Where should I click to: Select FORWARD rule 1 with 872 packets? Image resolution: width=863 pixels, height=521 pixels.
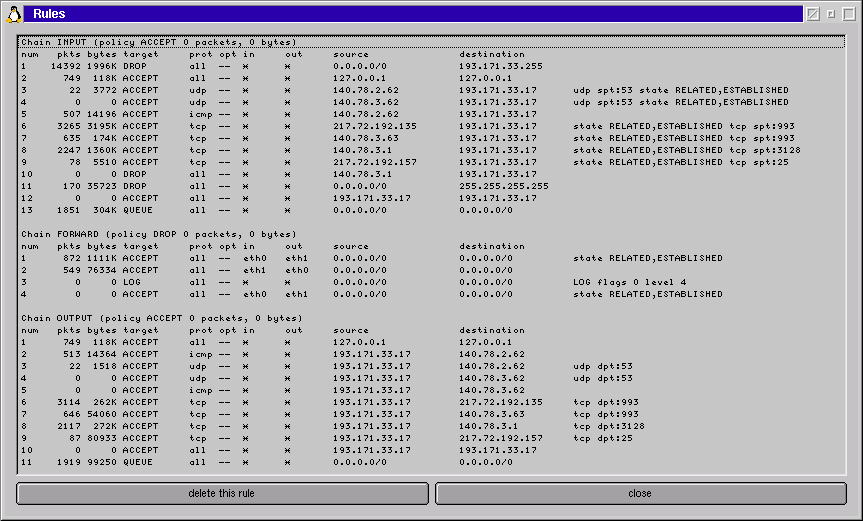[x=432, y=258]
